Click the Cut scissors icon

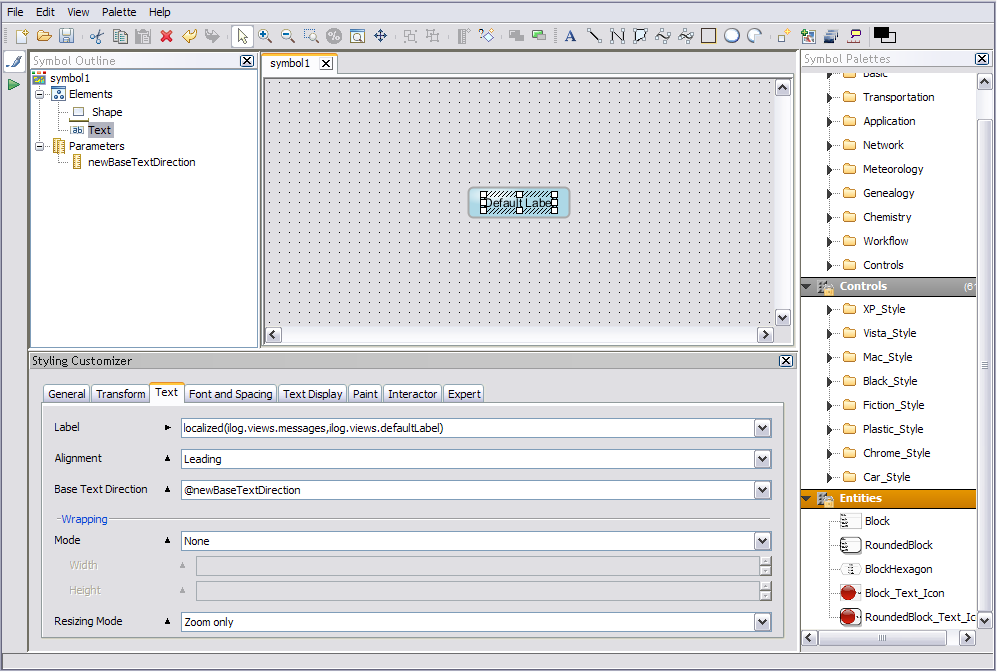click(x=96, y=36)
